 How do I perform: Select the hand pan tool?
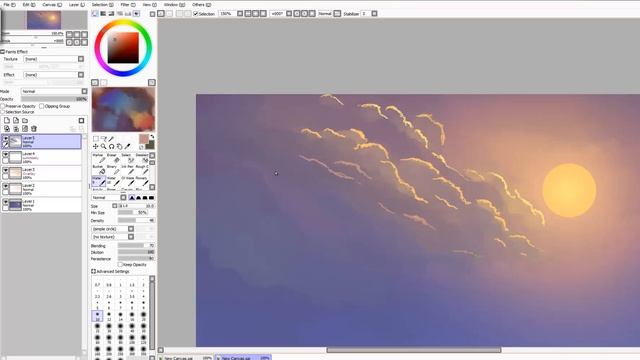(120, 146)
